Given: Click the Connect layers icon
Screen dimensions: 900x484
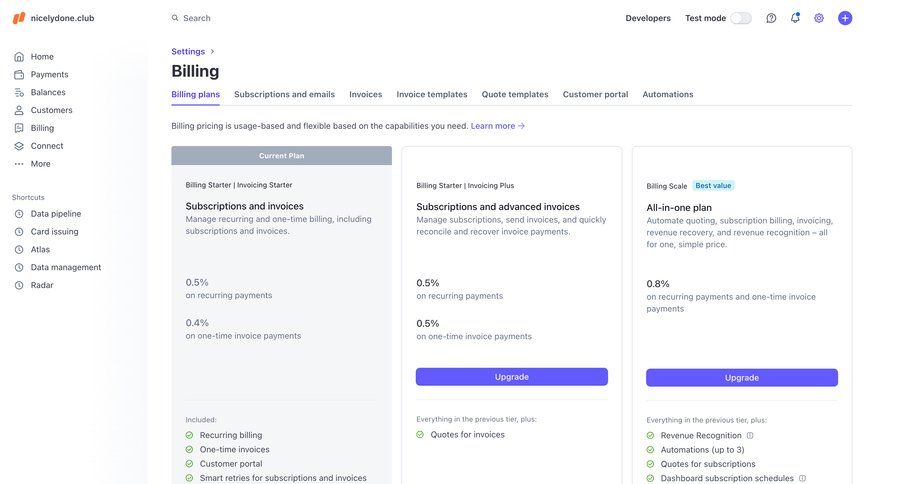Looking at the screenshot, I should click(19, 146).
